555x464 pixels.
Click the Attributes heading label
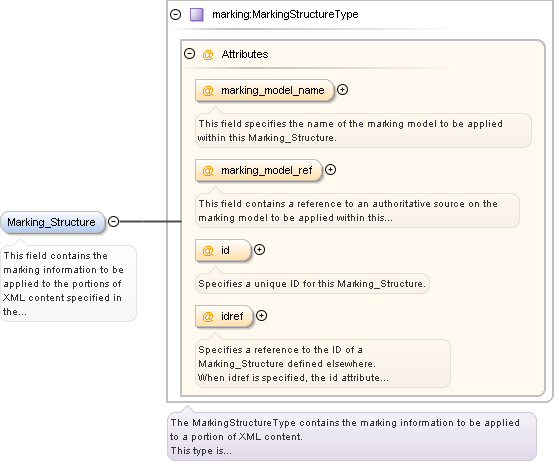[245, 54]
